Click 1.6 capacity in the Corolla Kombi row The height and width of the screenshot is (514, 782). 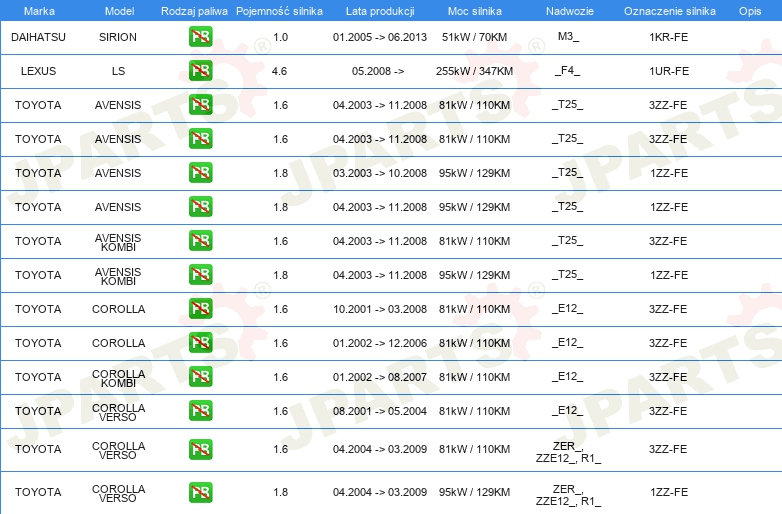pyautogui.click(x=280, y=377)
